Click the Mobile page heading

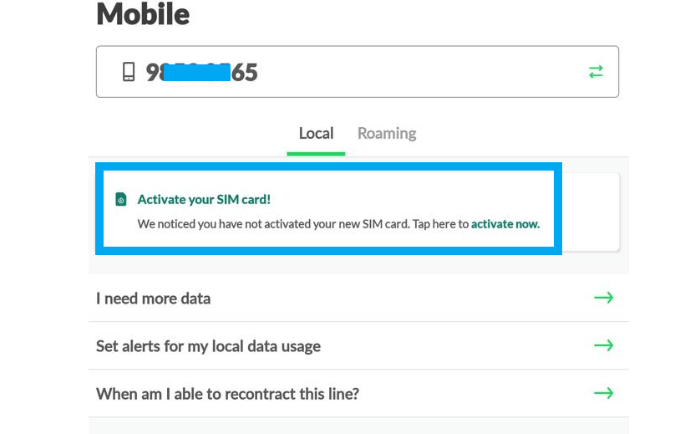143,14
